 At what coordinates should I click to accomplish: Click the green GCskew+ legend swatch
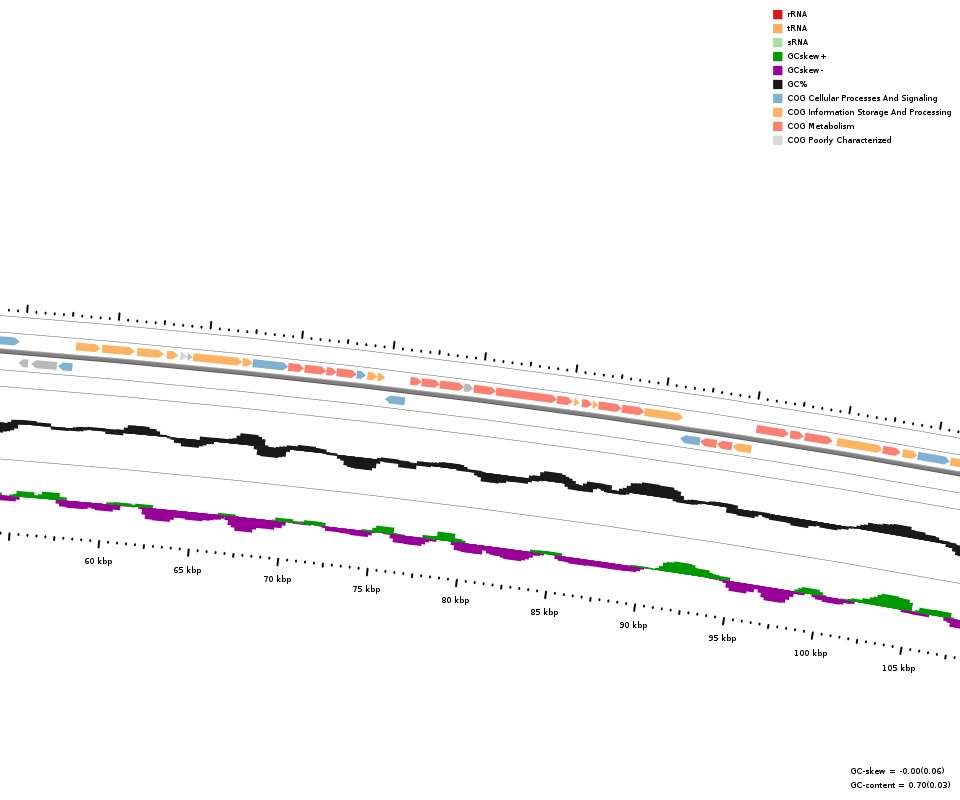[778, 56]
